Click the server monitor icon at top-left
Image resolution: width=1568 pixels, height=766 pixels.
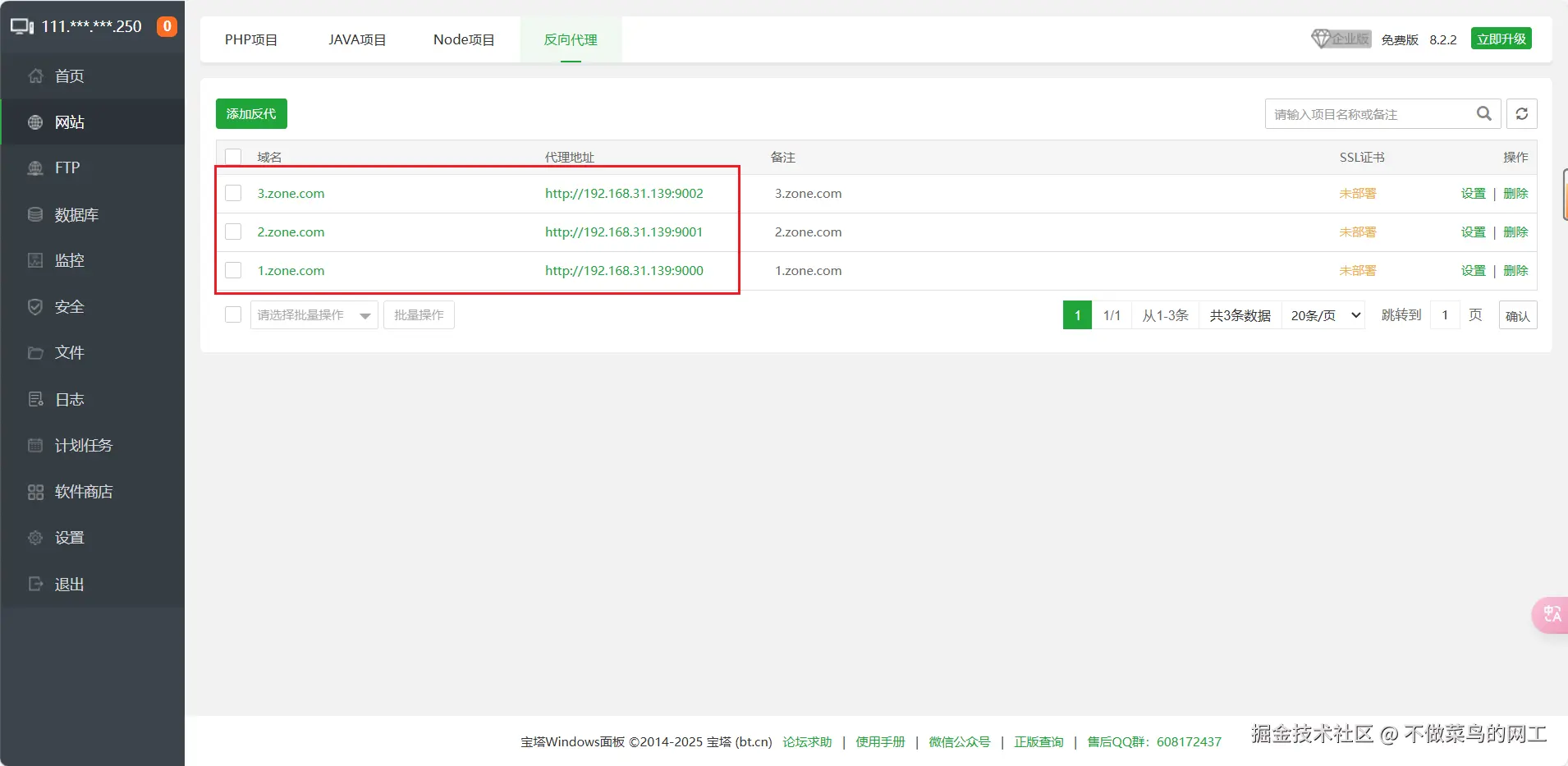click(x=22, y=26)
